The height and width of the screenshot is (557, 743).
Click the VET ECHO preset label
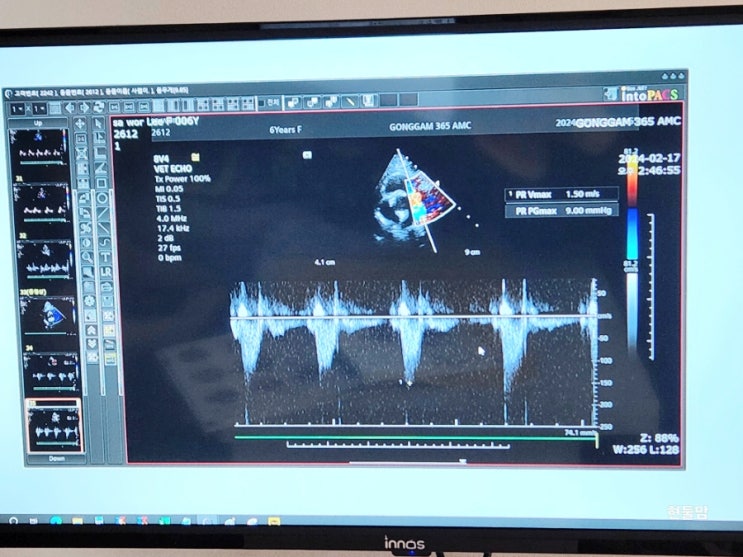click(x=172, y=169)
